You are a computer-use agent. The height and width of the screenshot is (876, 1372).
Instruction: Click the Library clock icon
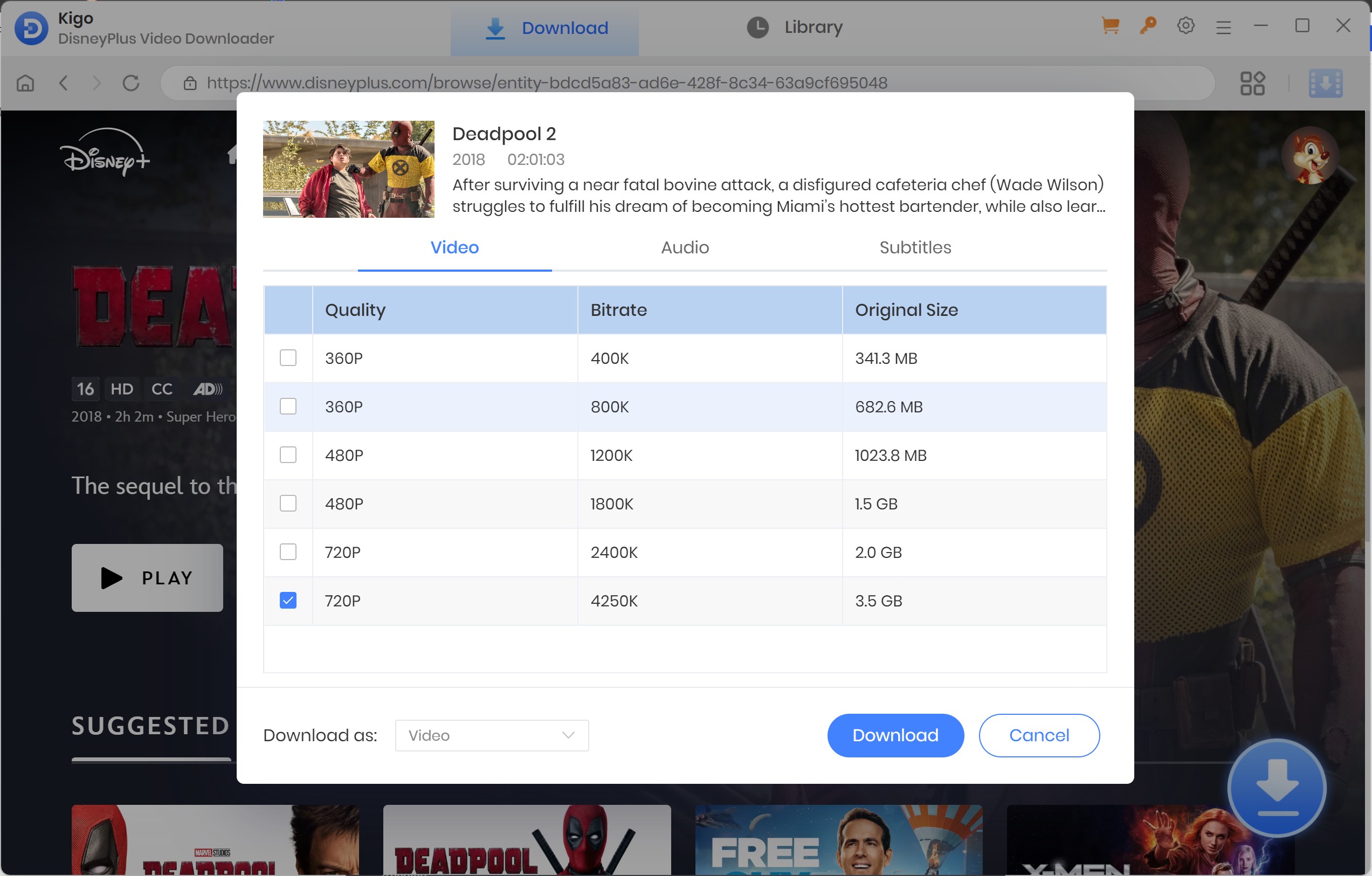tap(757, 27)
